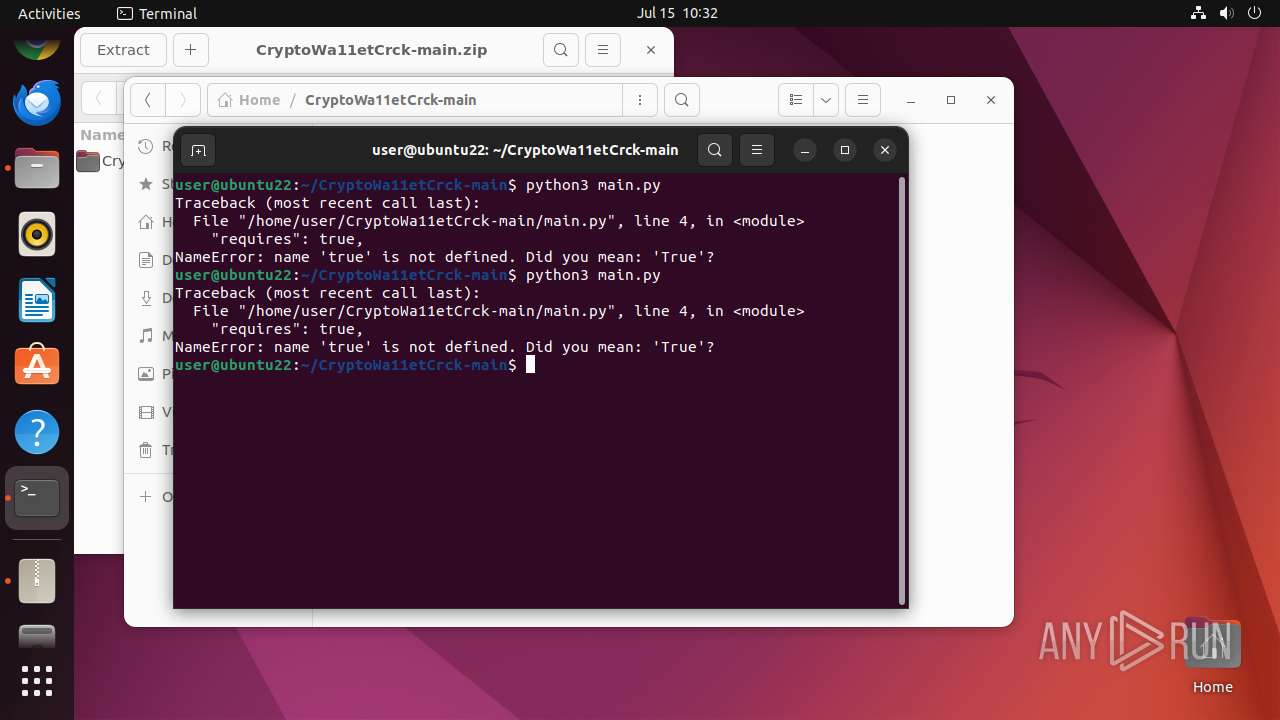
Task: Maximize the Files window
Action: point(951,100)
